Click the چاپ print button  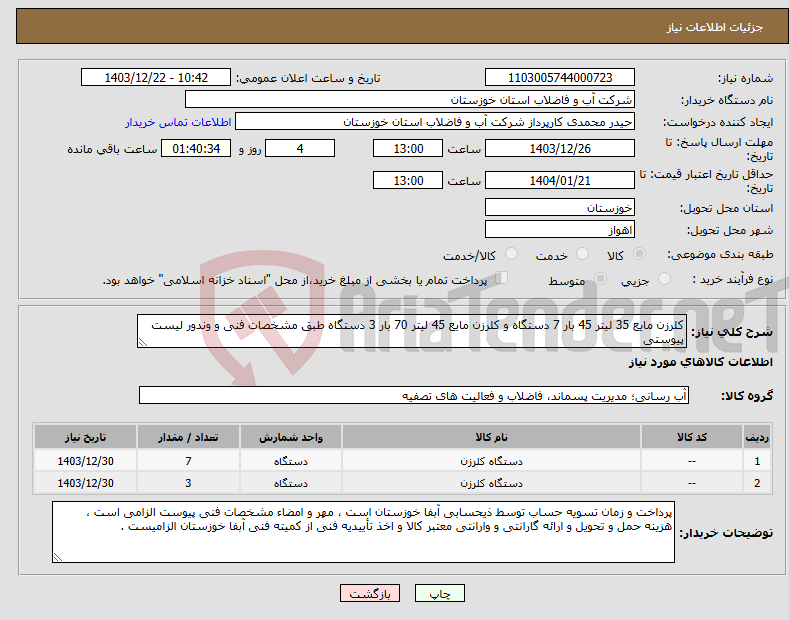pyautogui.click(x=440, y=594)
